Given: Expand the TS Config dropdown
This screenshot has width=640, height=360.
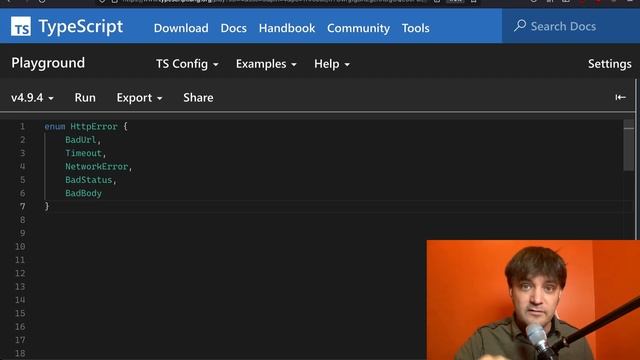Looking at the screenshot, I should click(x=187, y=64).
